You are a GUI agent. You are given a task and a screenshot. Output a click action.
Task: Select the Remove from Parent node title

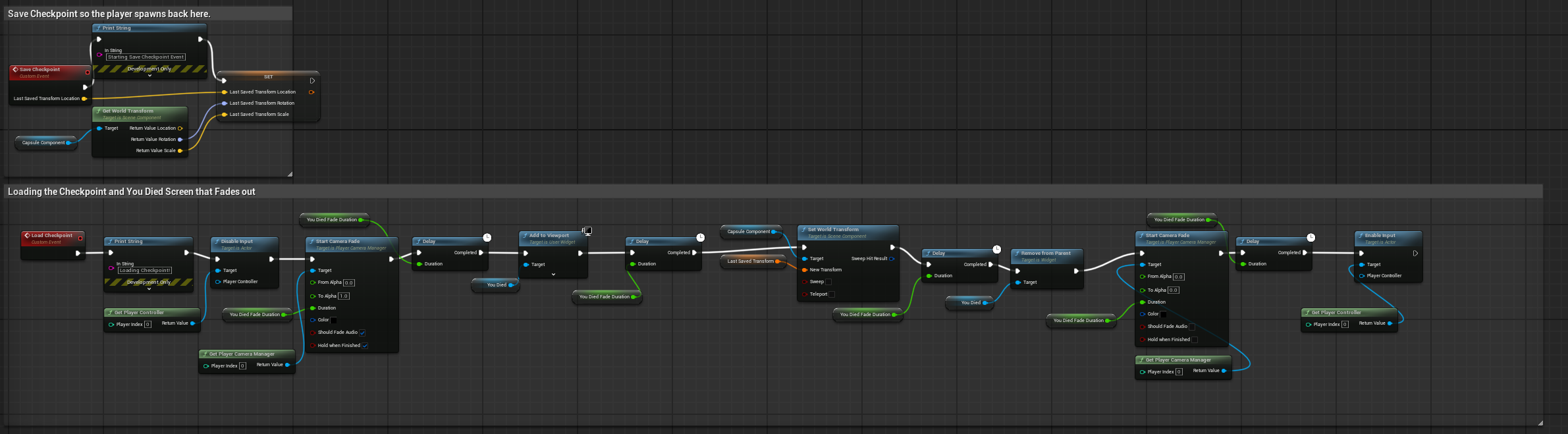[x=1046, y=253]
